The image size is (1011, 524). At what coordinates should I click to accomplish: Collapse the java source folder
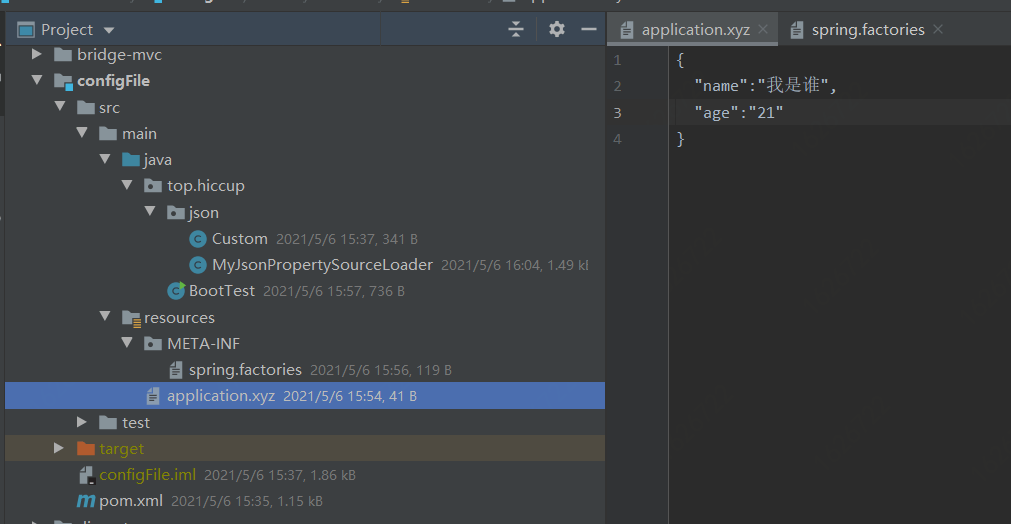click(x=105, y=159)
